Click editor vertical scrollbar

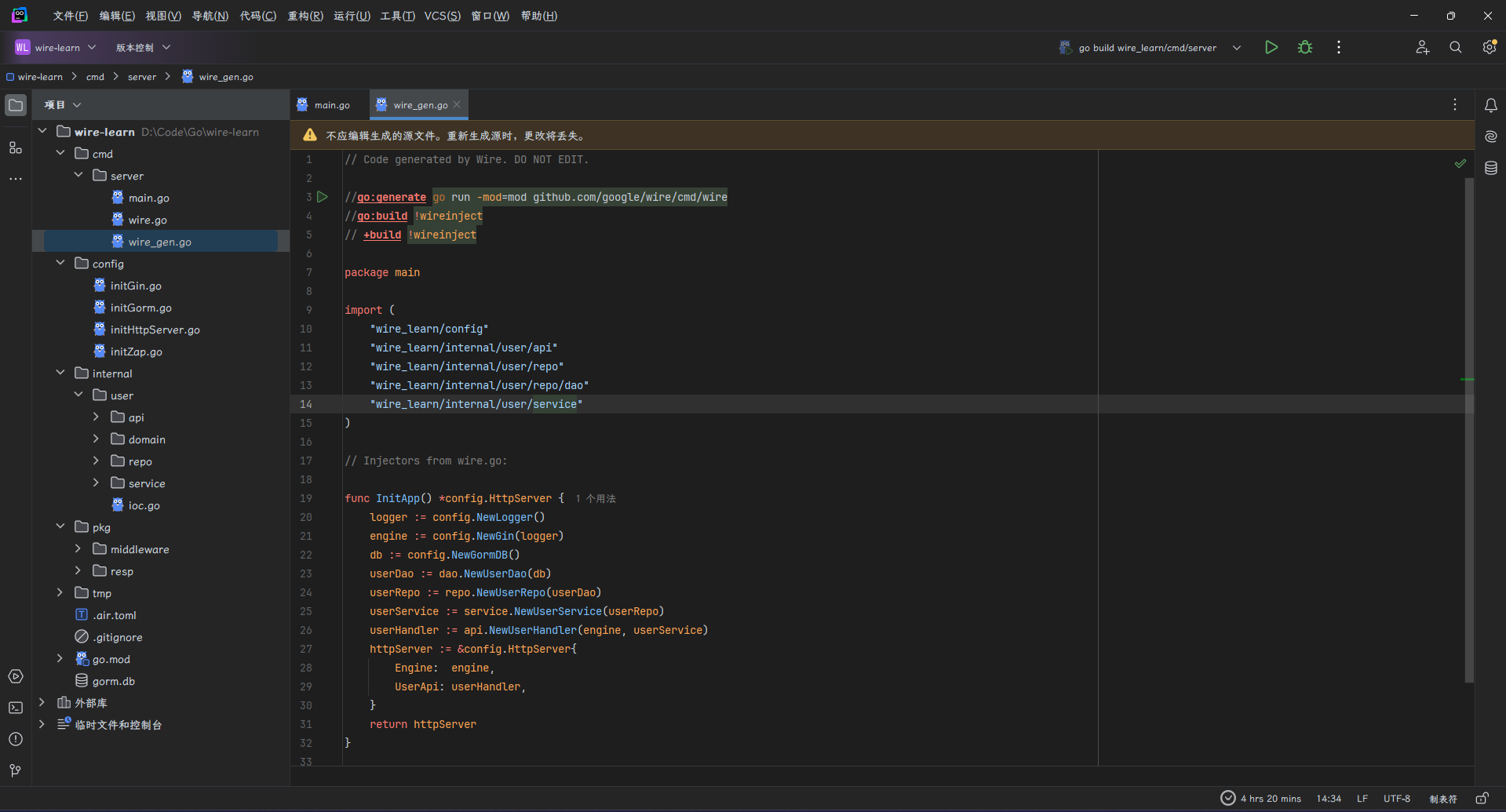[x=1469, y=430]
